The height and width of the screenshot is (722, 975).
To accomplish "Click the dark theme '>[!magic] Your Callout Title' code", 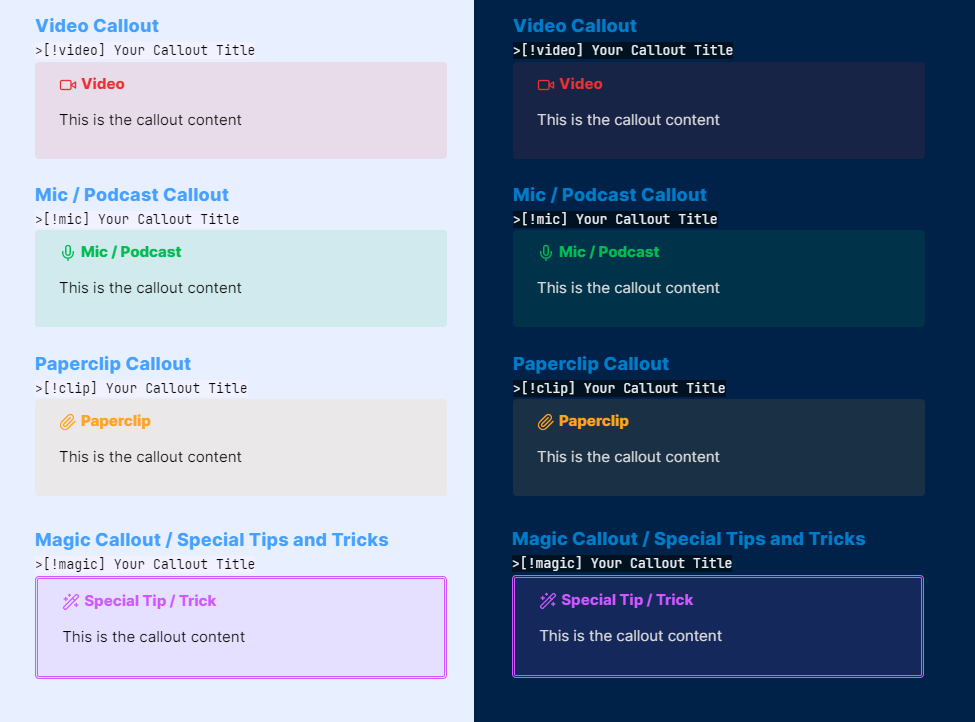I will pyautogui.click(x=622, y=563).
